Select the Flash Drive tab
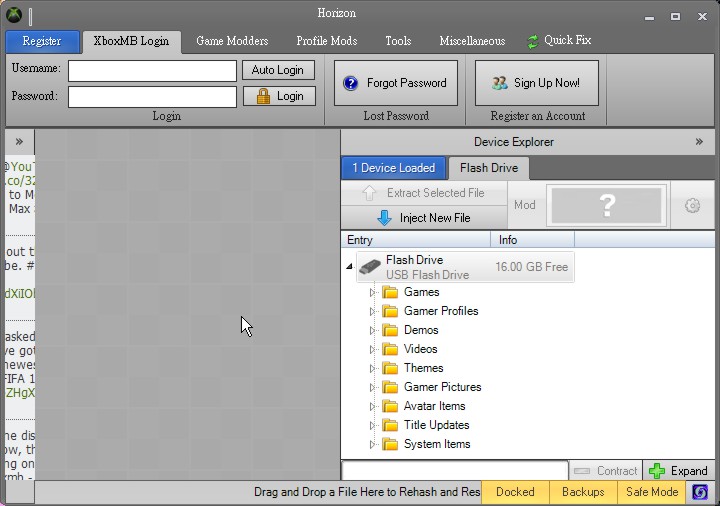This screenshot has width=720, height=506. click(x=489, y=168)
